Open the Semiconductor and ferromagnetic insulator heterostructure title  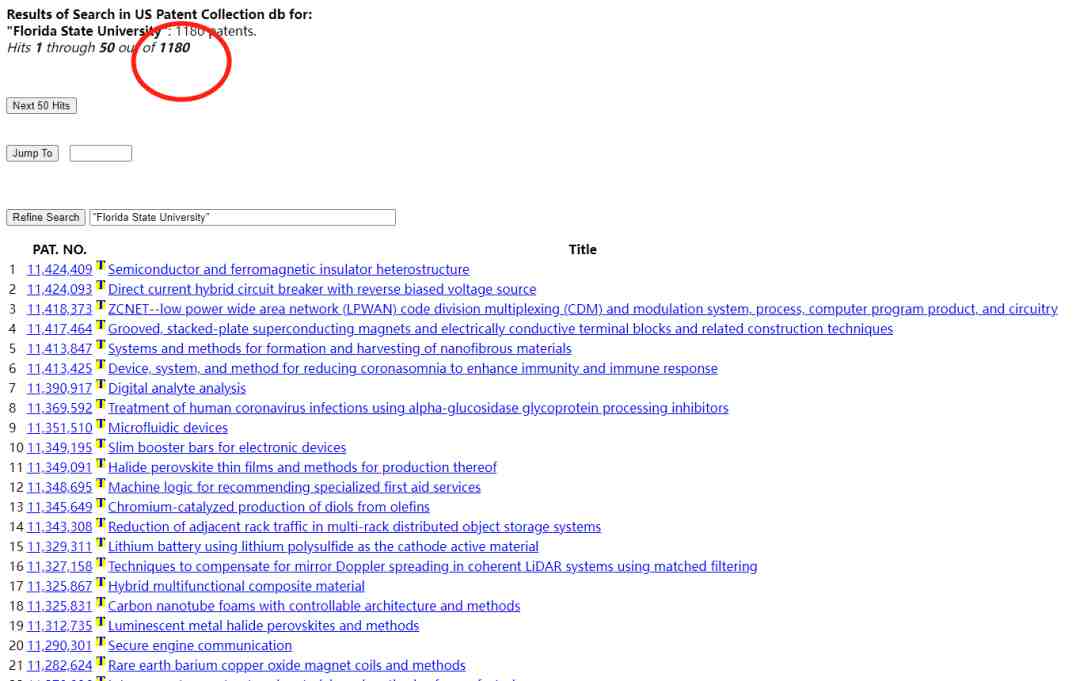[289, 270]
